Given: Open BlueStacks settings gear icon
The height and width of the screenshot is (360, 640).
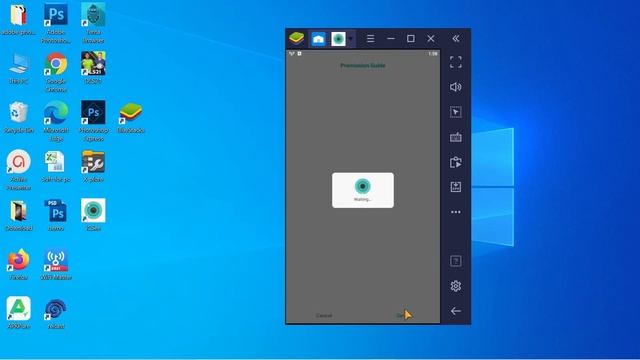Looking at the screenshot, I should click(x=456, y=286).
